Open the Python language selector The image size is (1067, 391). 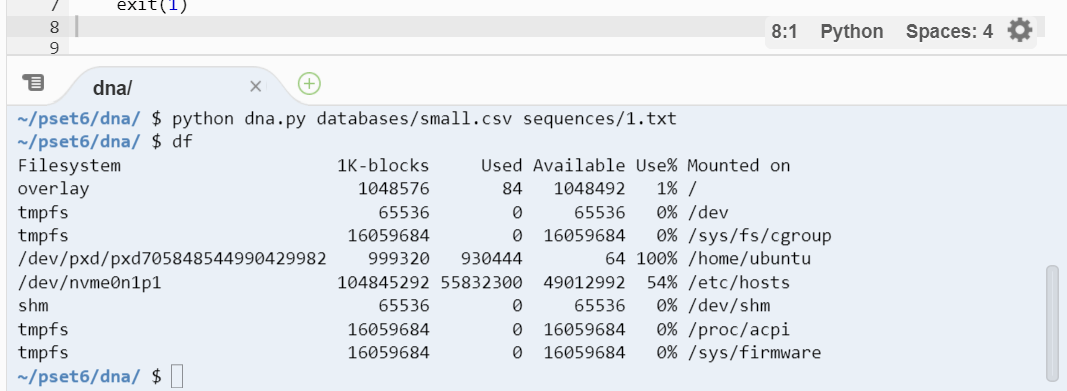coord(851,31)
